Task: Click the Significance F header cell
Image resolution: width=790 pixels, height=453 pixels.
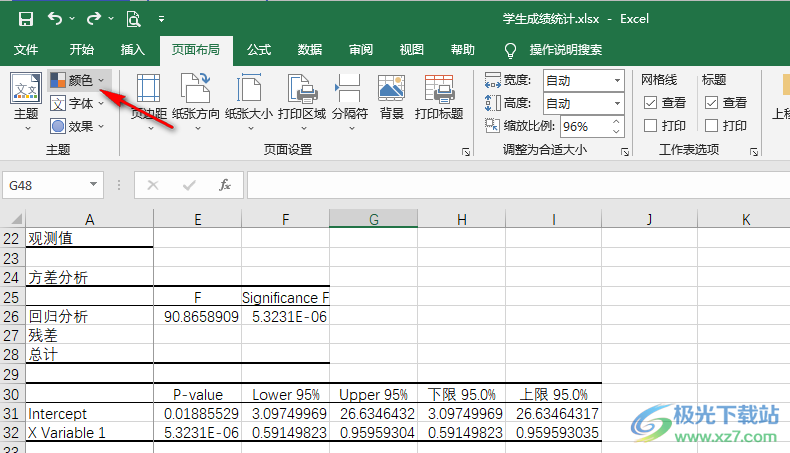Action: (x=286, y=297)
